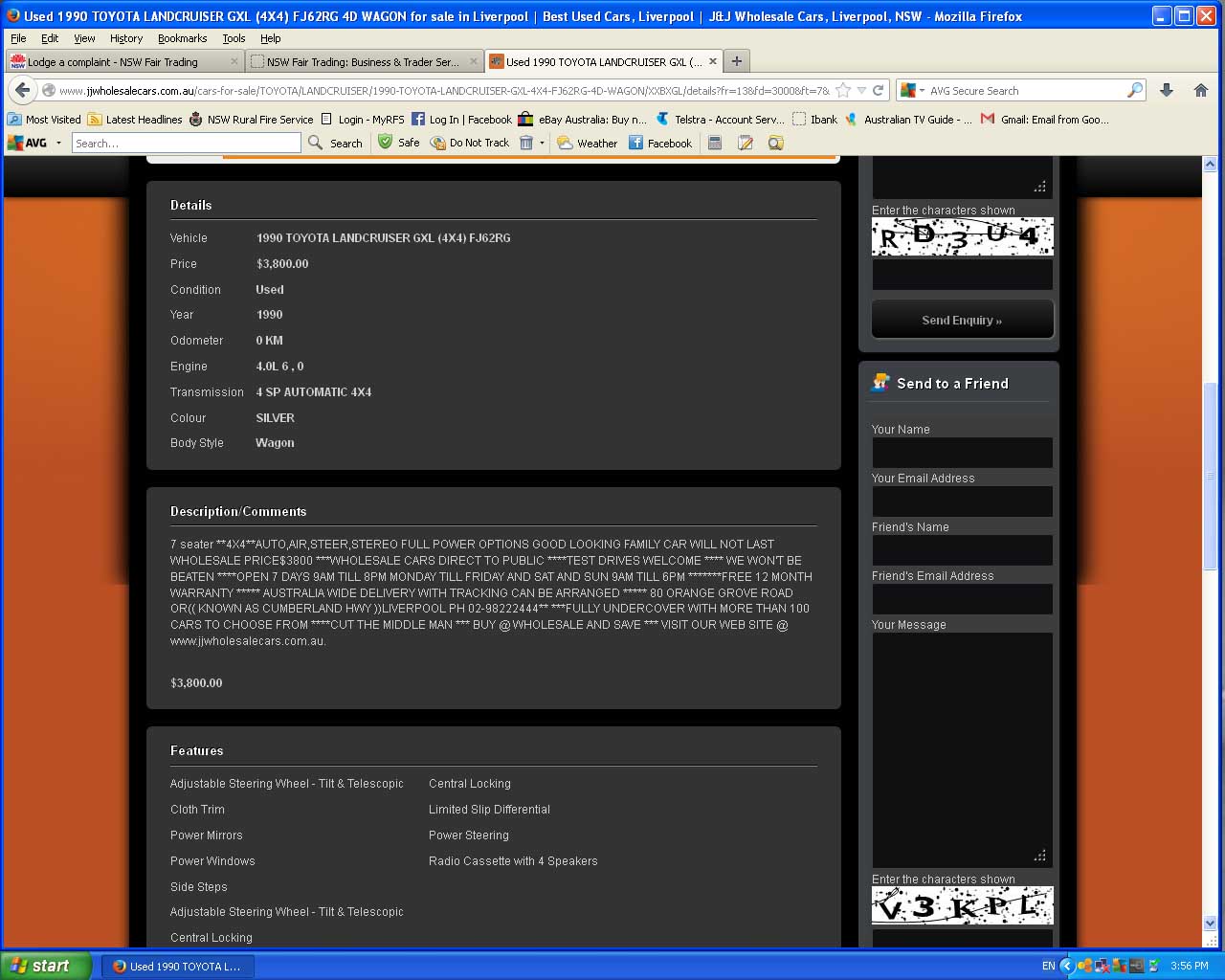Open Facebook from the AVG toolbar
Screen dimensions: 1225x980
pos(660,143)
